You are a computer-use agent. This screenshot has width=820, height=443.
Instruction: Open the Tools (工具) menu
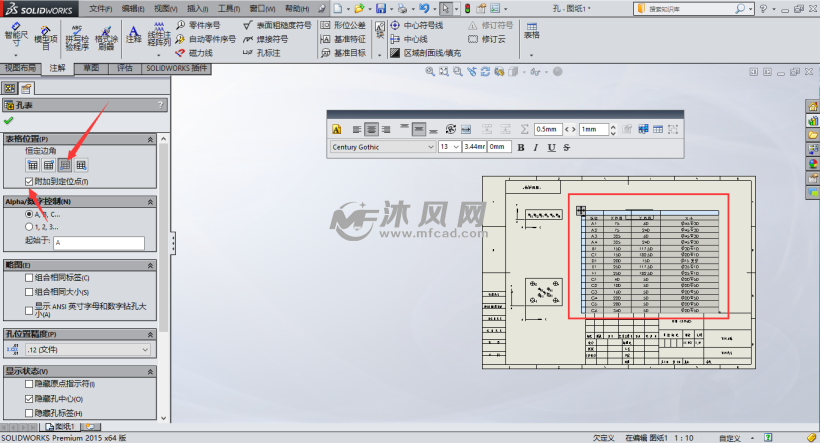(229, 9)
